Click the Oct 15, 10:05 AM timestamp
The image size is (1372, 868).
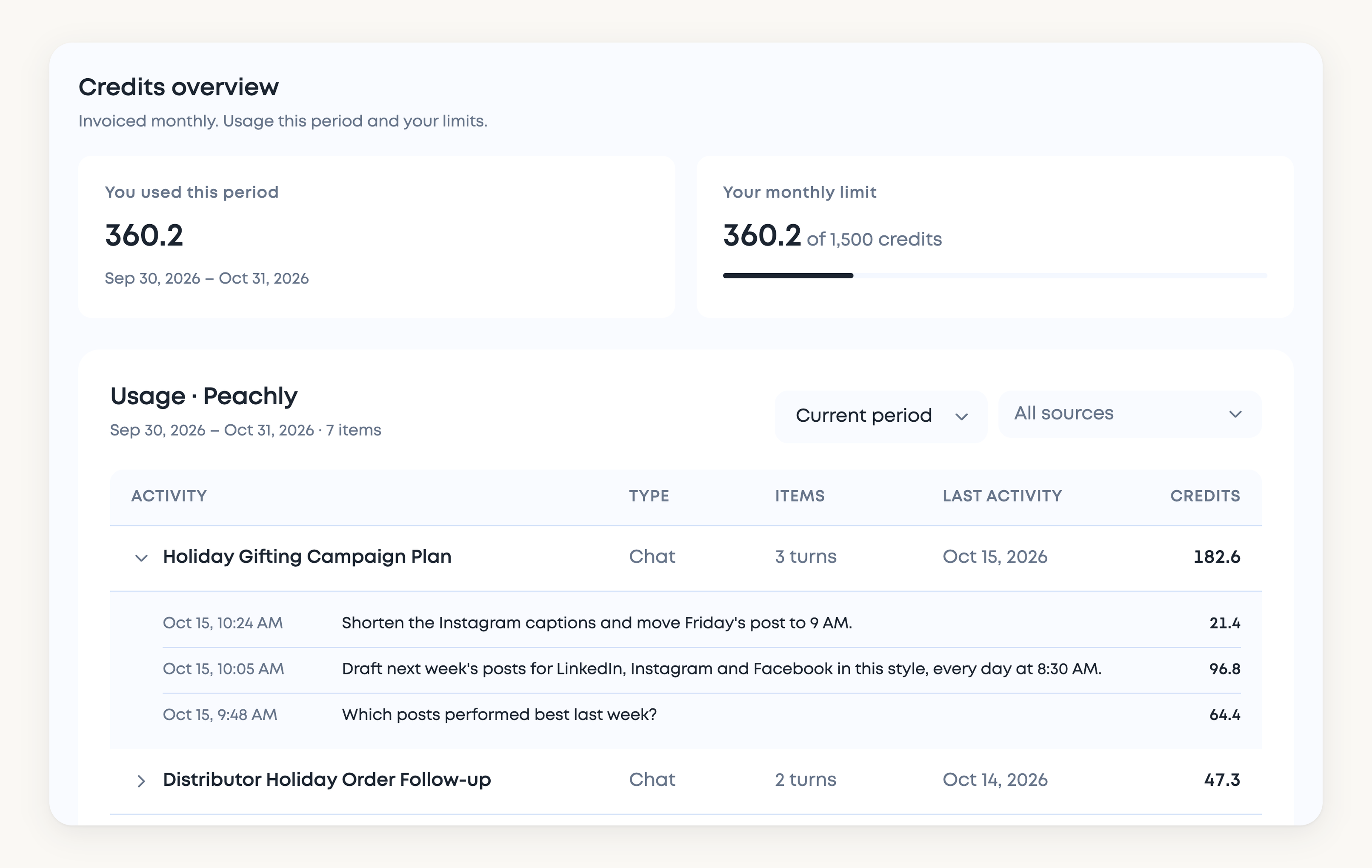(223, 668)
